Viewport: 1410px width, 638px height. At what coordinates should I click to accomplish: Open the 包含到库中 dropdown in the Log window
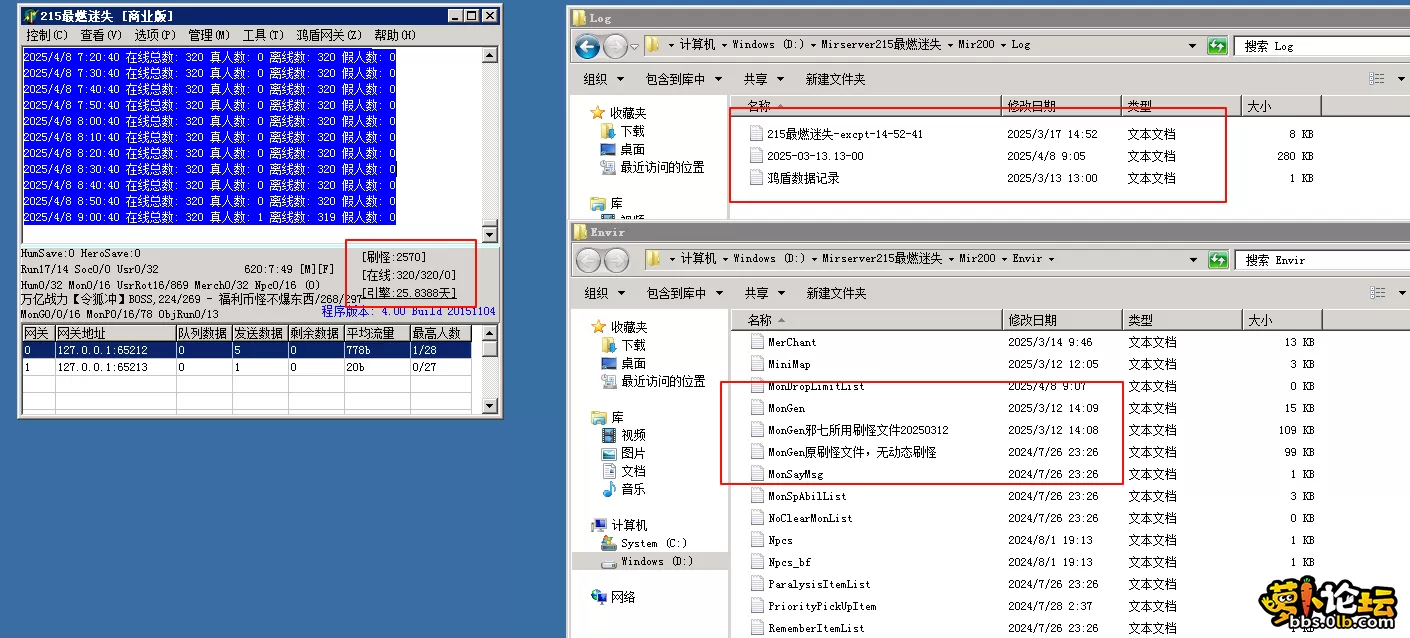pyautogui.click(x=682, y=79)
